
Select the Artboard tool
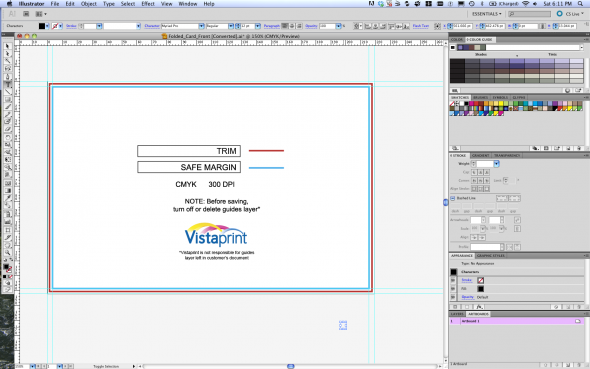tap(8, 229)
